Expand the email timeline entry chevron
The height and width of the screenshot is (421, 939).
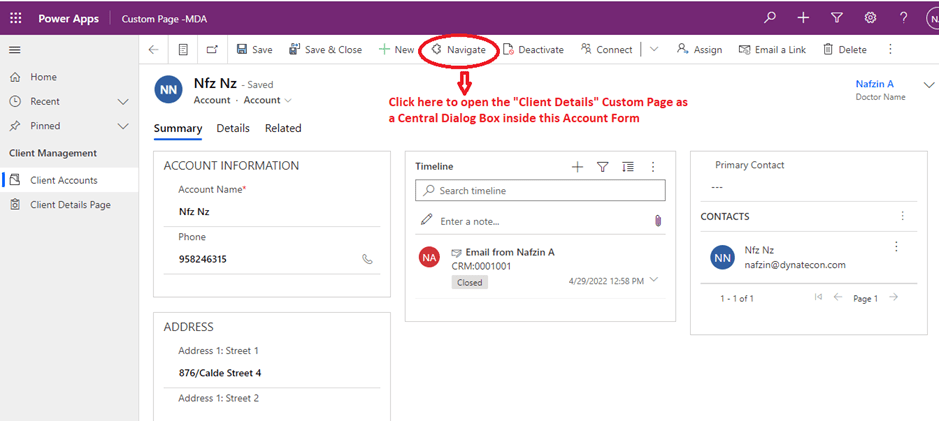(655, 280)
